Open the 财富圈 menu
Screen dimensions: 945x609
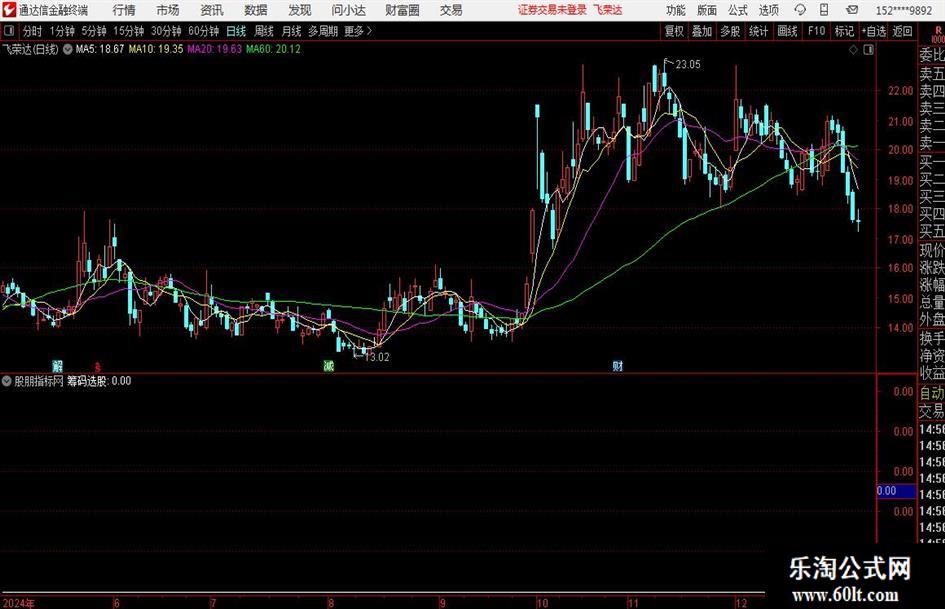pyautogui.click(x=402, y=10)
